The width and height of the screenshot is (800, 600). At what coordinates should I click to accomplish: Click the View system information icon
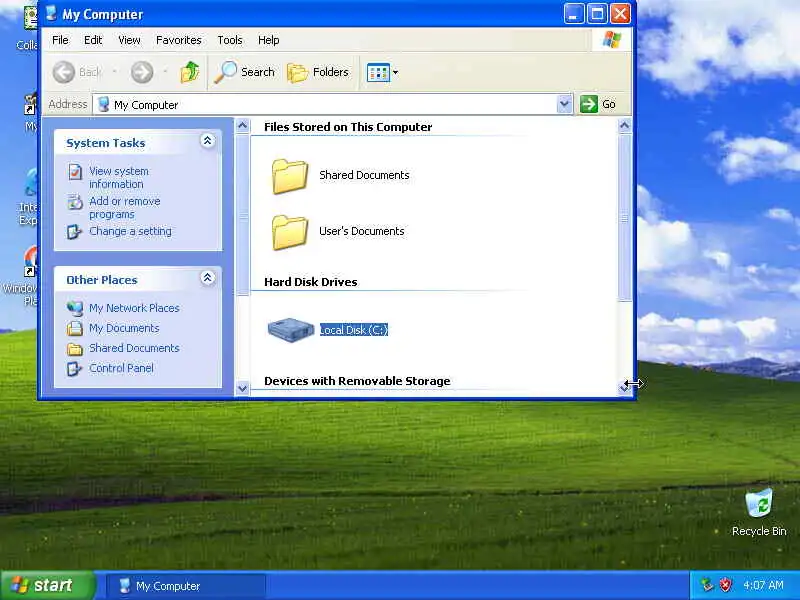[x=75, y=172]
